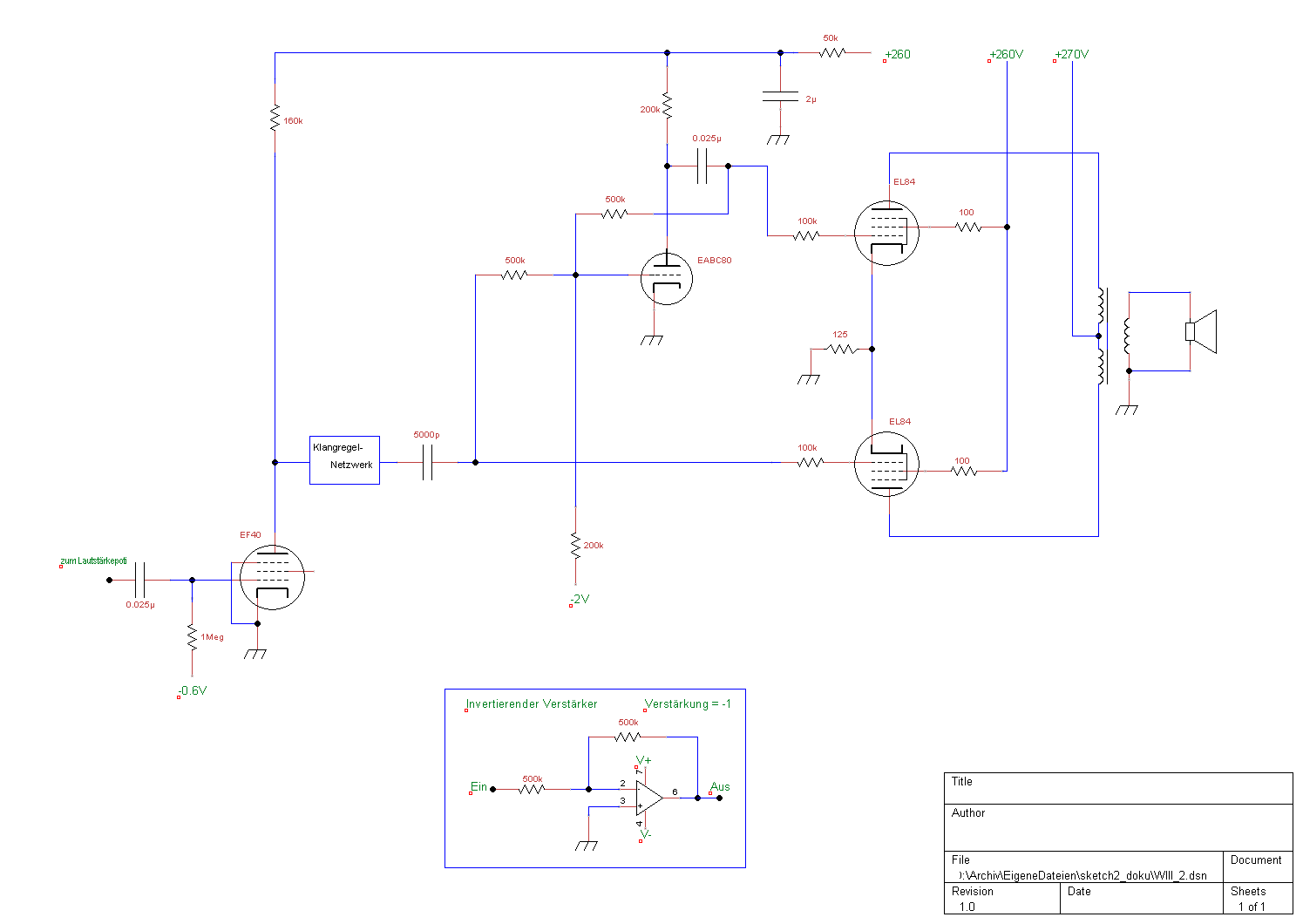Select the -2V bias voltage label

click(580, 599)
